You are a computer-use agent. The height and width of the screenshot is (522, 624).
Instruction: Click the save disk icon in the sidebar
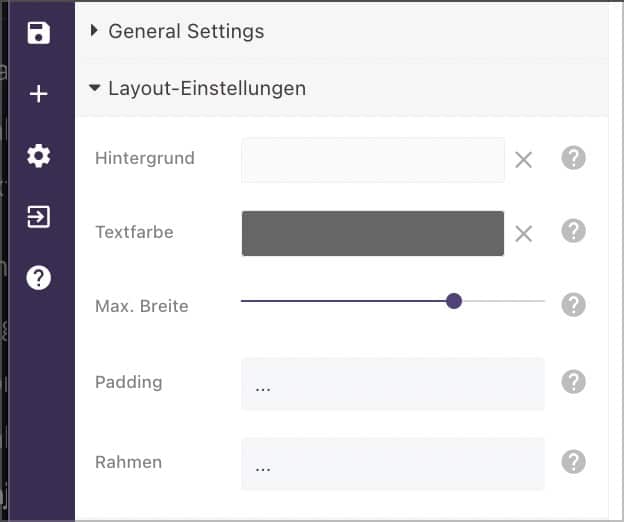[x=39, y=33]
